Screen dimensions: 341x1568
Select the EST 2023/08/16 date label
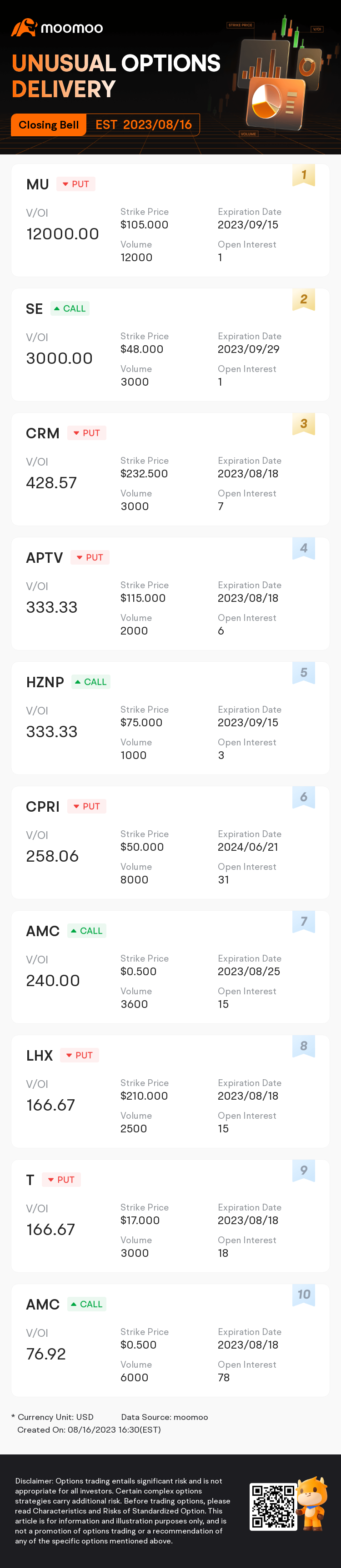[144, 125]
